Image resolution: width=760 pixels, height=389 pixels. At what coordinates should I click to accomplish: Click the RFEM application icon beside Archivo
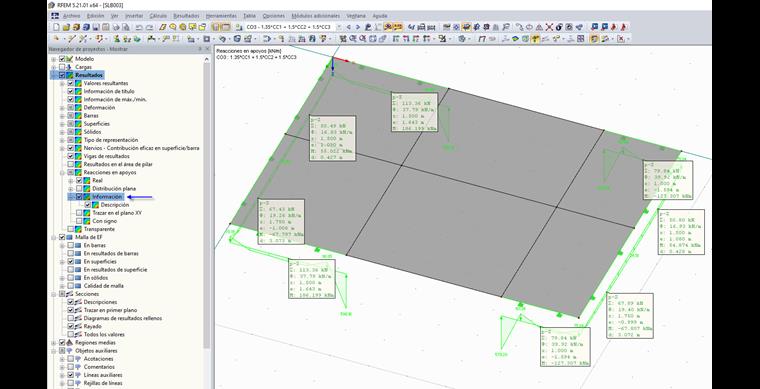point(56,16)
